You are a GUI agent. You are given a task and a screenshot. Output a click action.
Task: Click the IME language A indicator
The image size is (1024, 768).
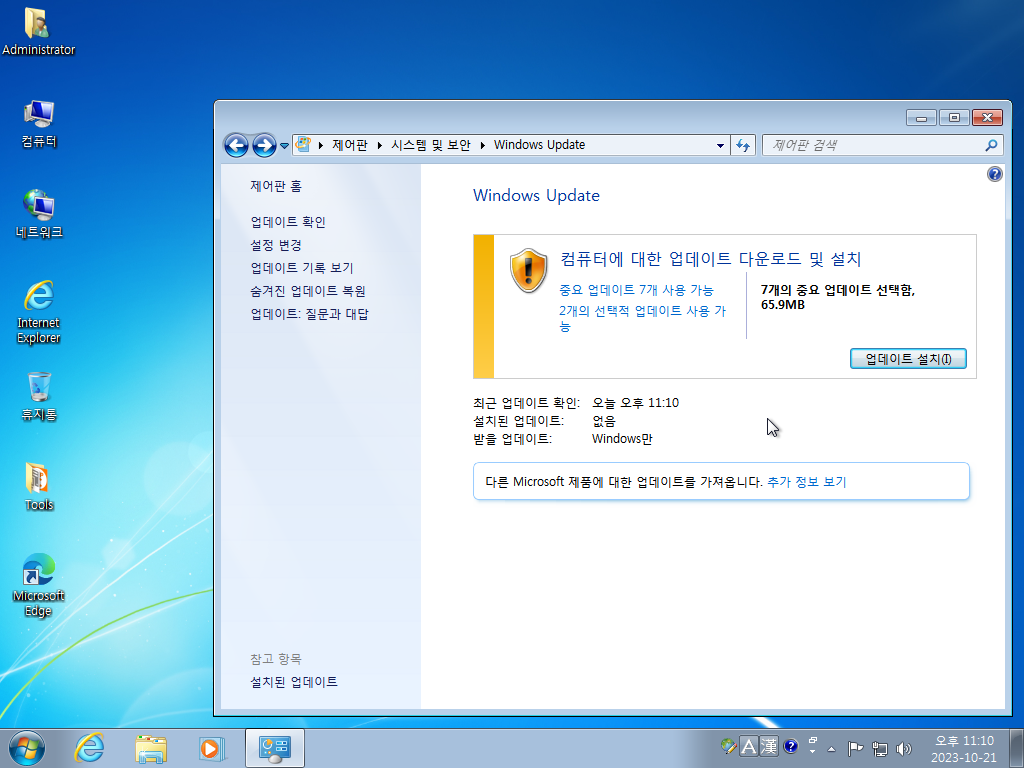coord(749,746)
